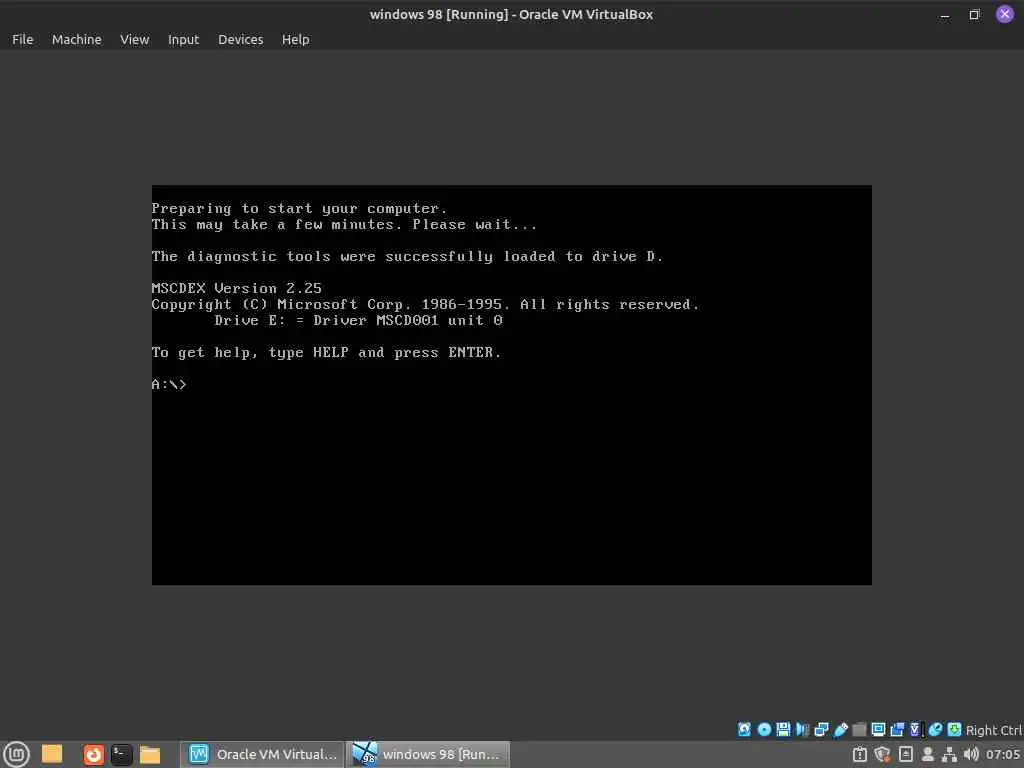1024x768 pixels.
Task: Click the Right Ctrl host key label
Action: (993, 730)
